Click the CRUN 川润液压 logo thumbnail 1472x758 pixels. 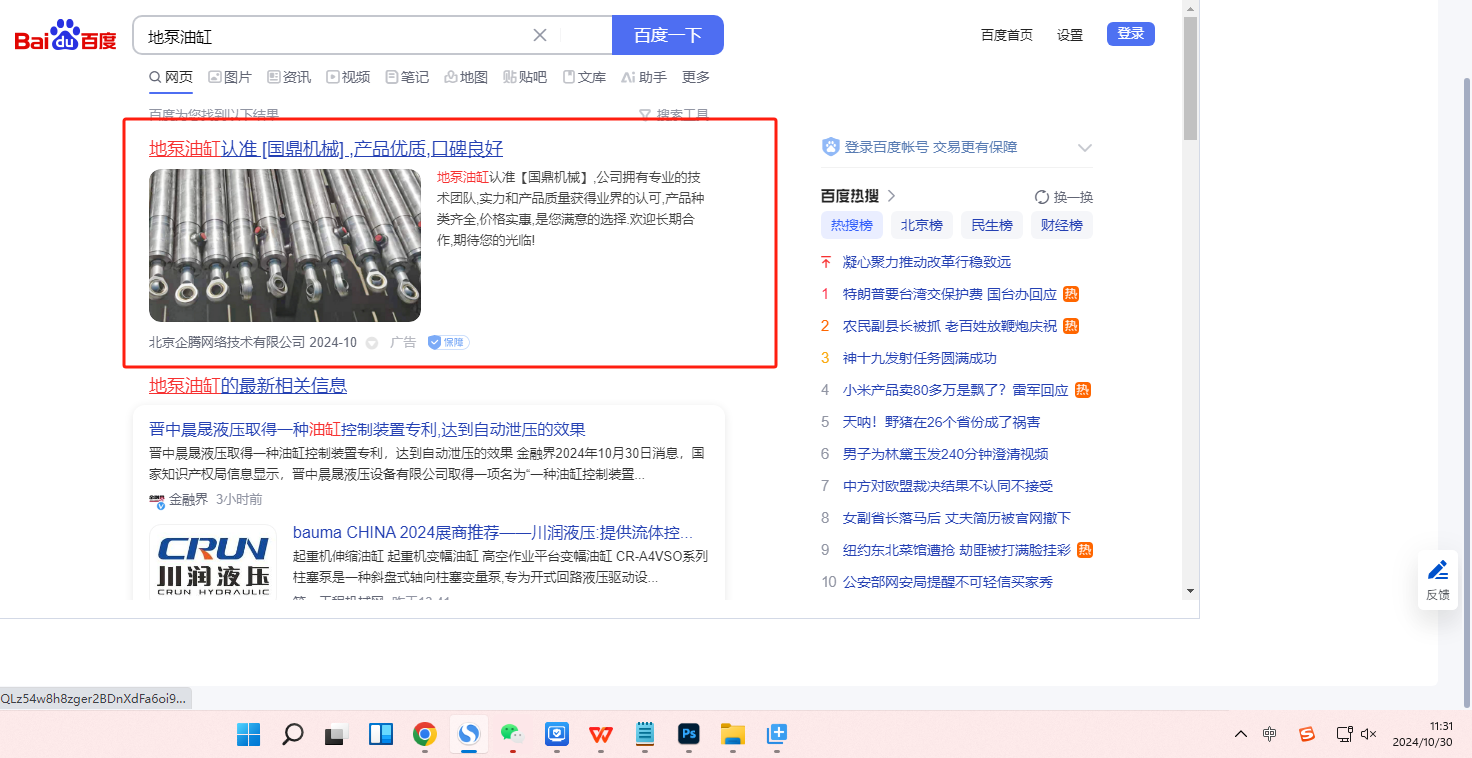pos(213,562)
